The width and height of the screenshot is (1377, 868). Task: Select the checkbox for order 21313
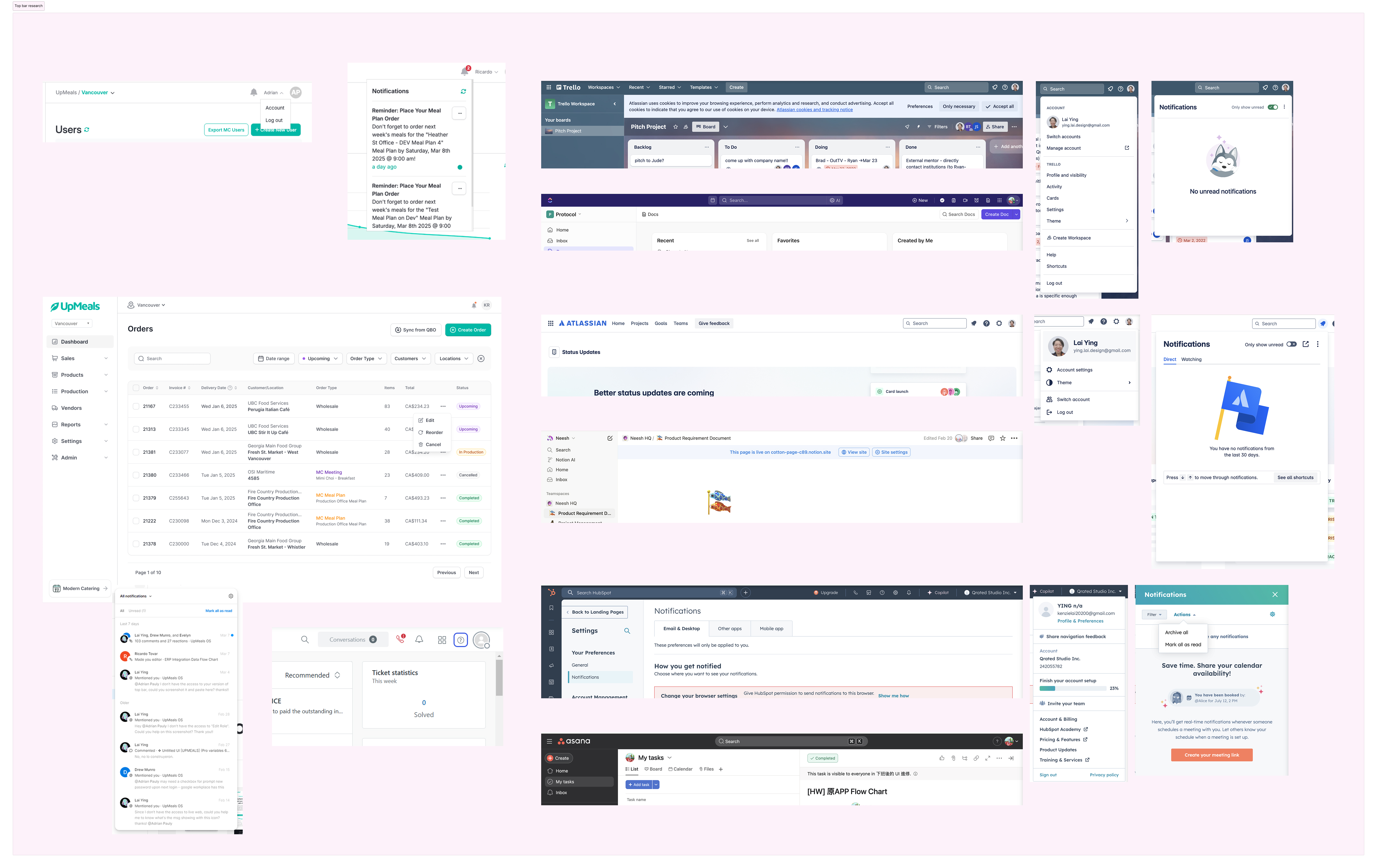136,430
